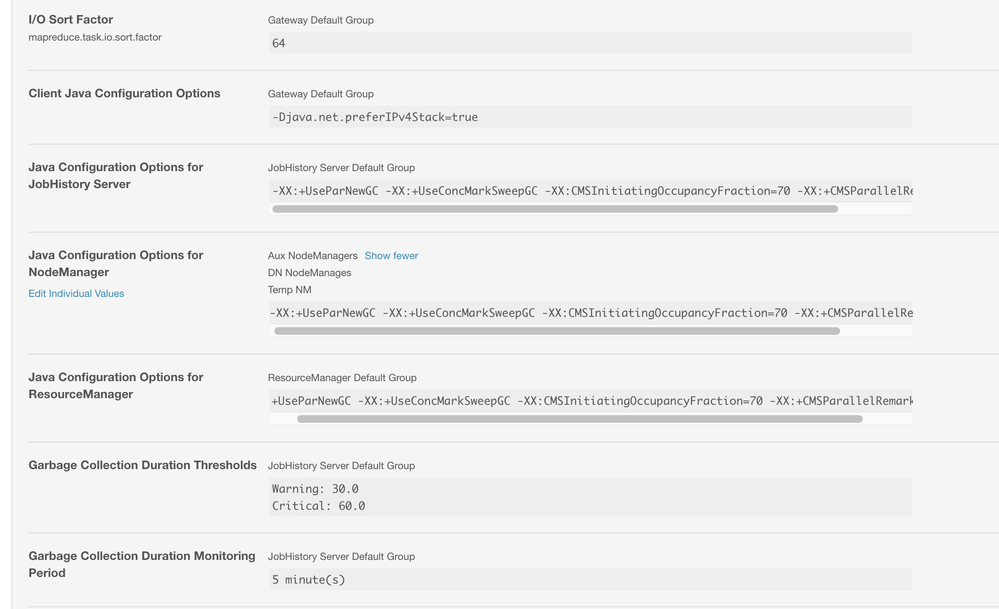
Task: Select the I/O Sort Factor value field showing 64
Action: [x=590, y=42]
